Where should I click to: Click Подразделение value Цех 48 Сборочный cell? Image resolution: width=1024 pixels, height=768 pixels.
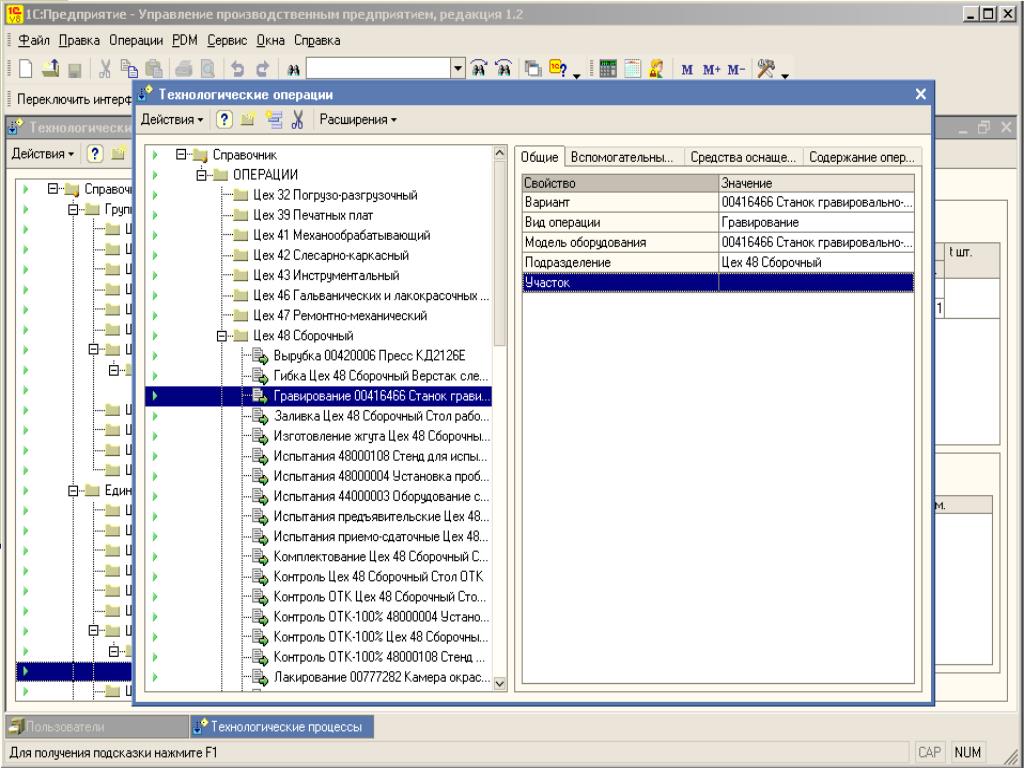point(816,263)
